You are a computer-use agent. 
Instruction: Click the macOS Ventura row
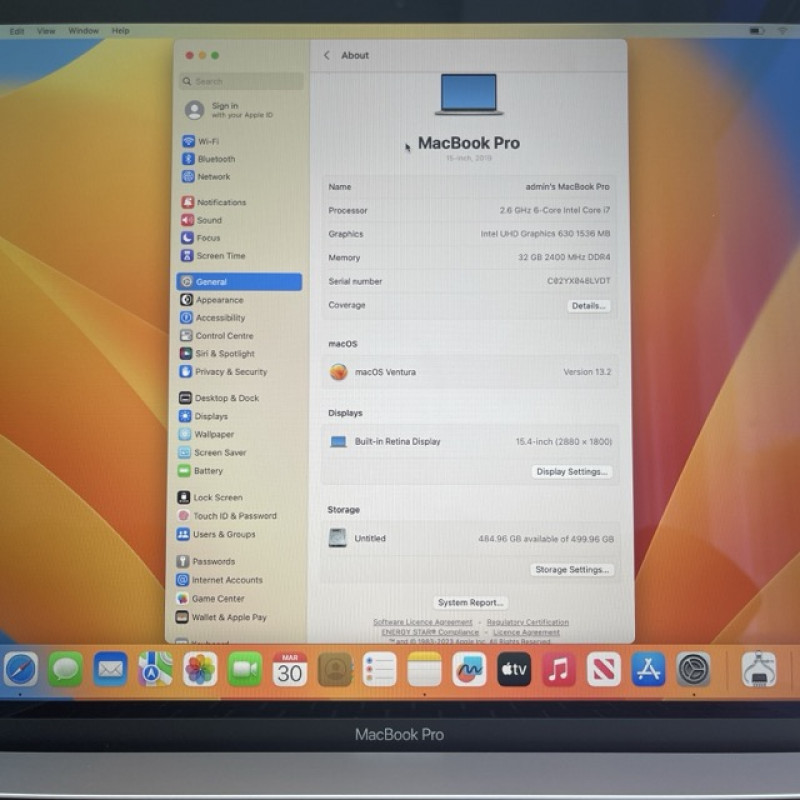click(x=469, y=372)
